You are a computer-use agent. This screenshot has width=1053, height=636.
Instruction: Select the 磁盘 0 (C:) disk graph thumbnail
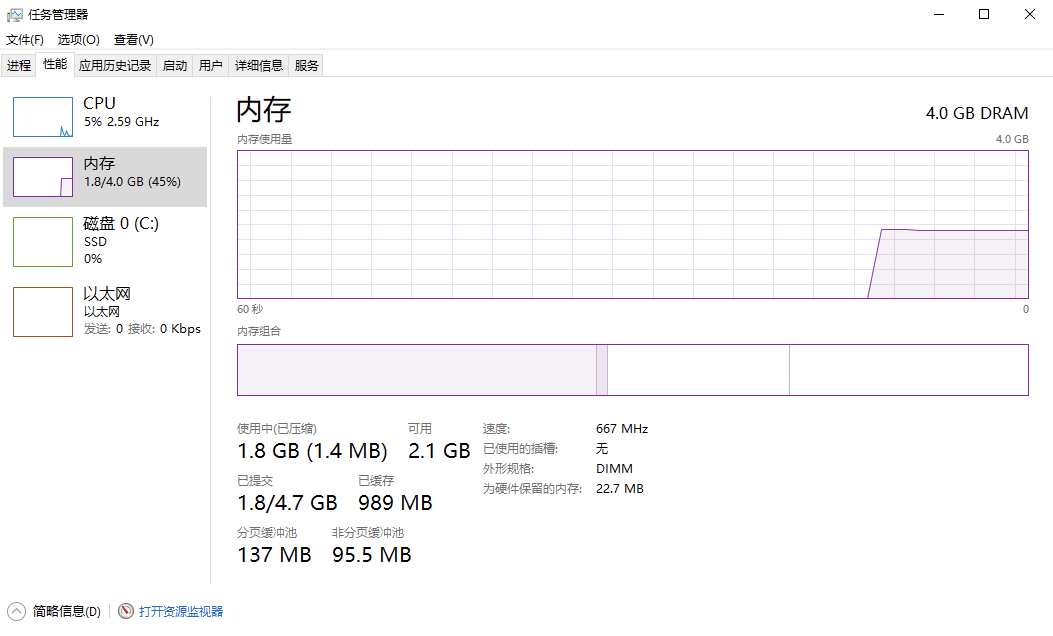pyautogui.click(x=43, y=242)
